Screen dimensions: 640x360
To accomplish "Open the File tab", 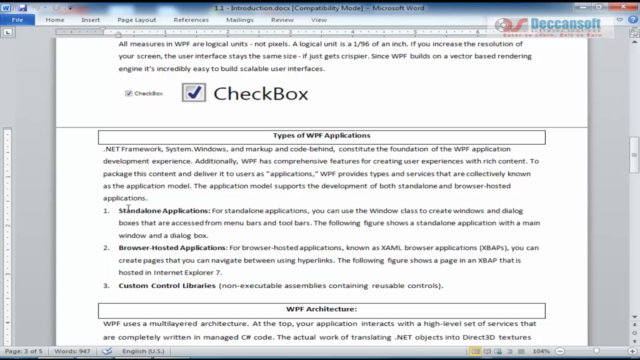I will coord(17,20).
